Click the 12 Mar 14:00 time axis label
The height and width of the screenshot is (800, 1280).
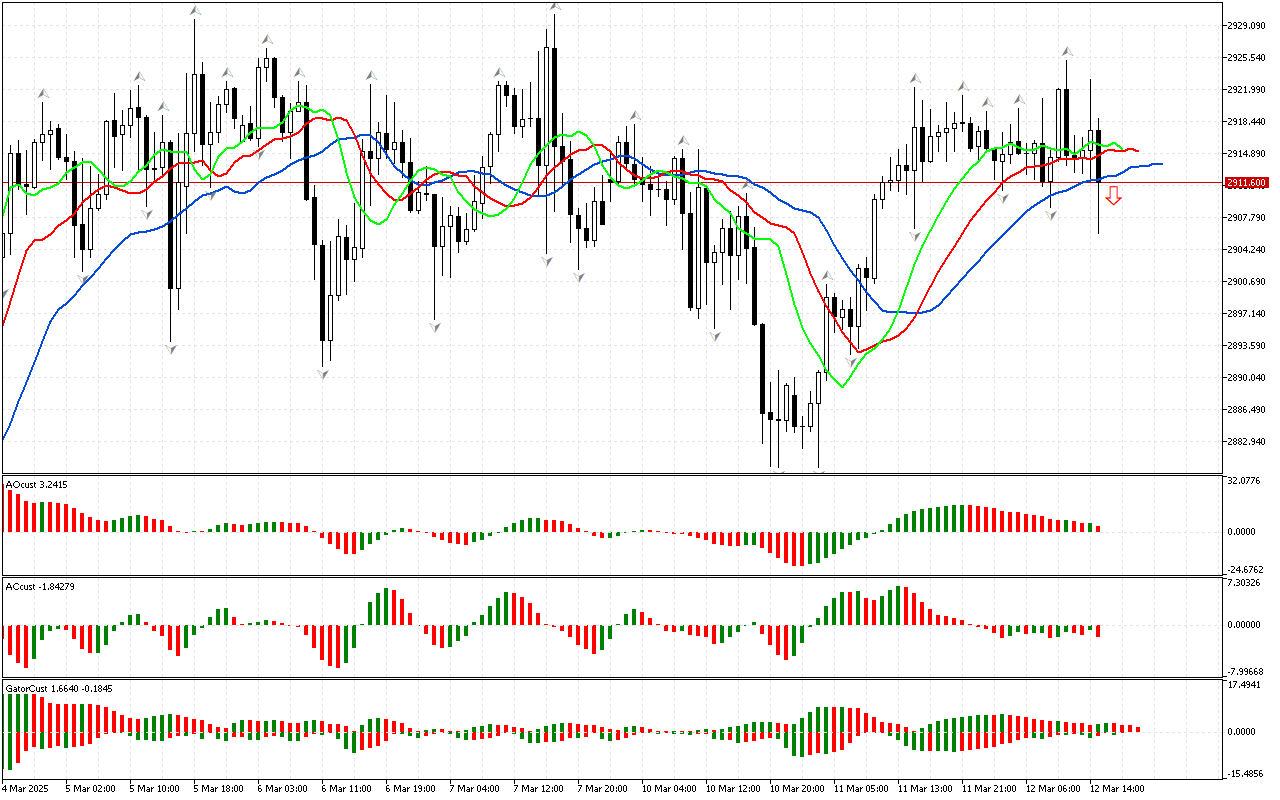coord(1118,789)
